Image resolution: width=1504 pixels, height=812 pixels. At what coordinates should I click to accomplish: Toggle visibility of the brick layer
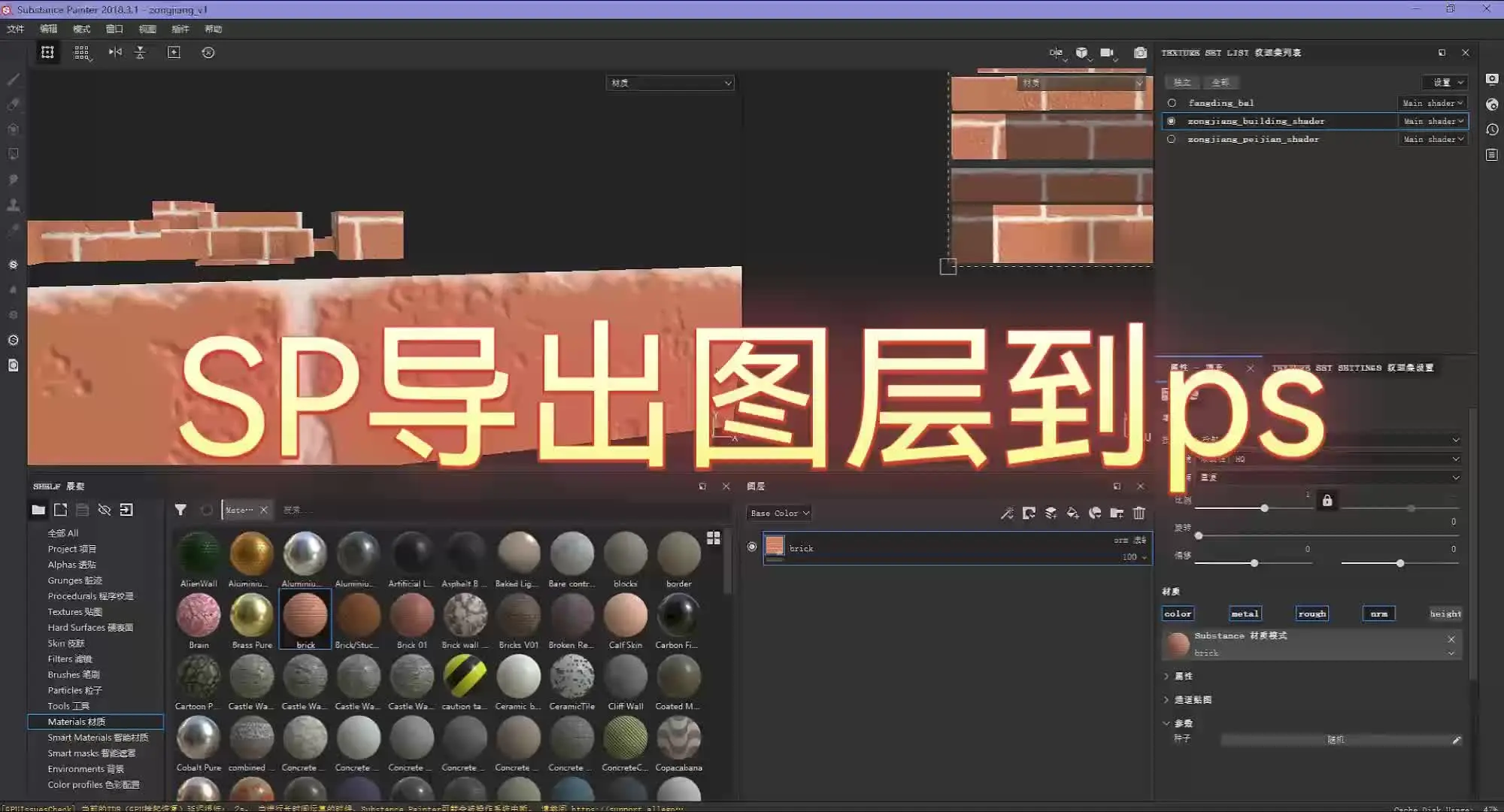coord(751,547)
